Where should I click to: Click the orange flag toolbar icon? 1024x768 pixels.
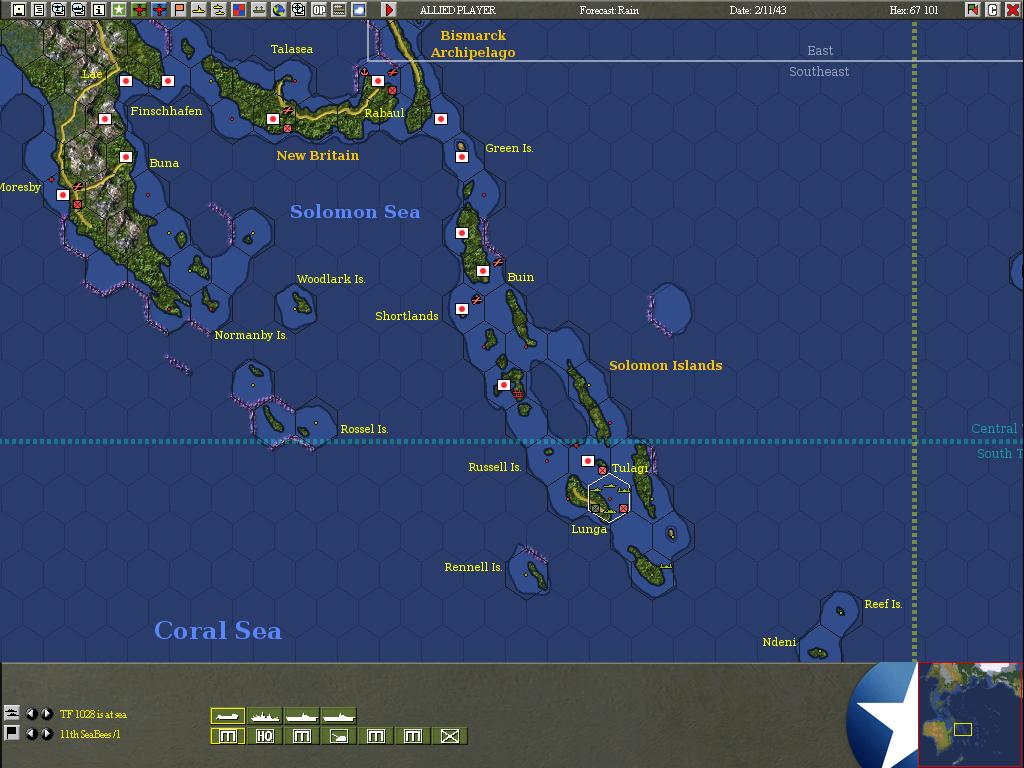point(179,10)
